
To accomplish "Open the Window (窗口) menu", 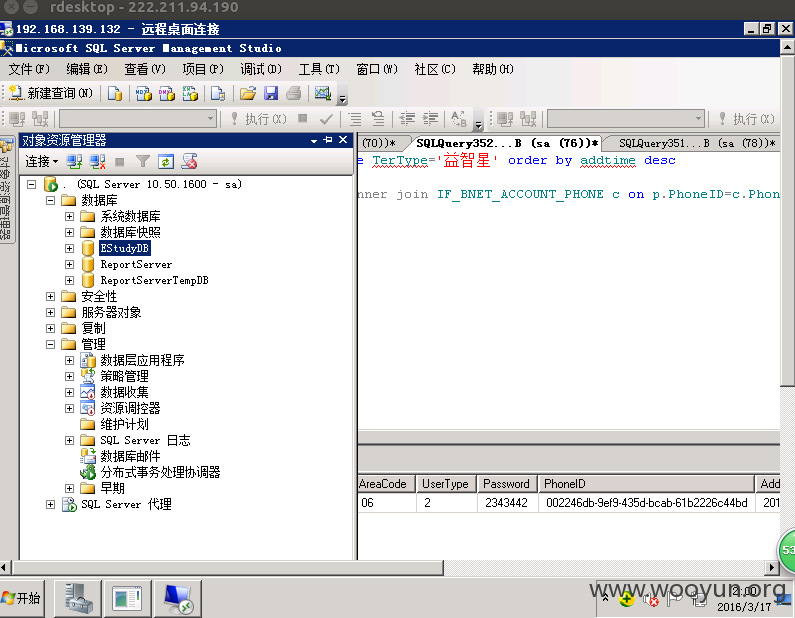I will (x=377, y=69).
